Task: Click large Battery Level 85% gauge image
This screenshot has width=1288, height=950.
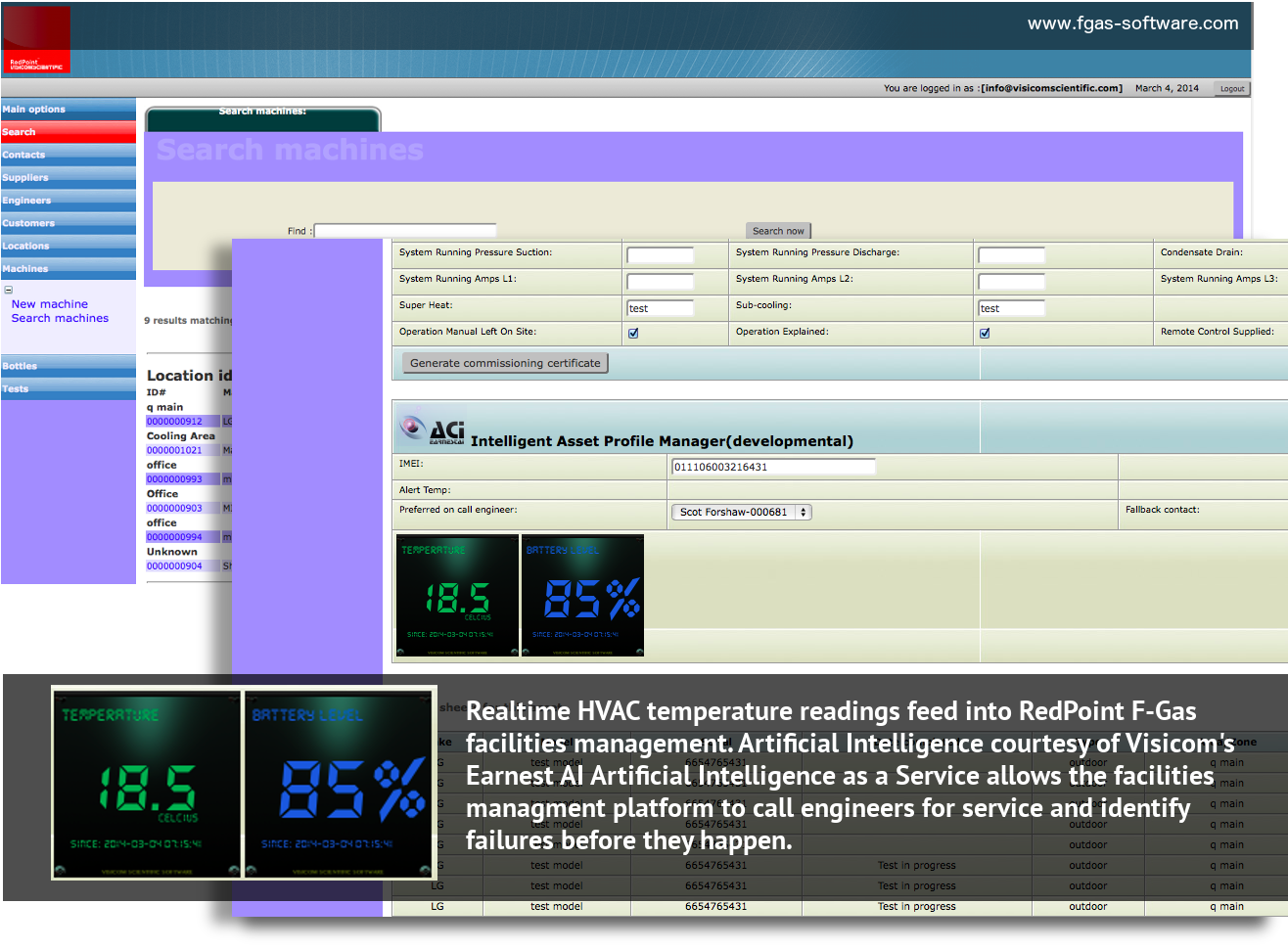Action: [338, 784]
